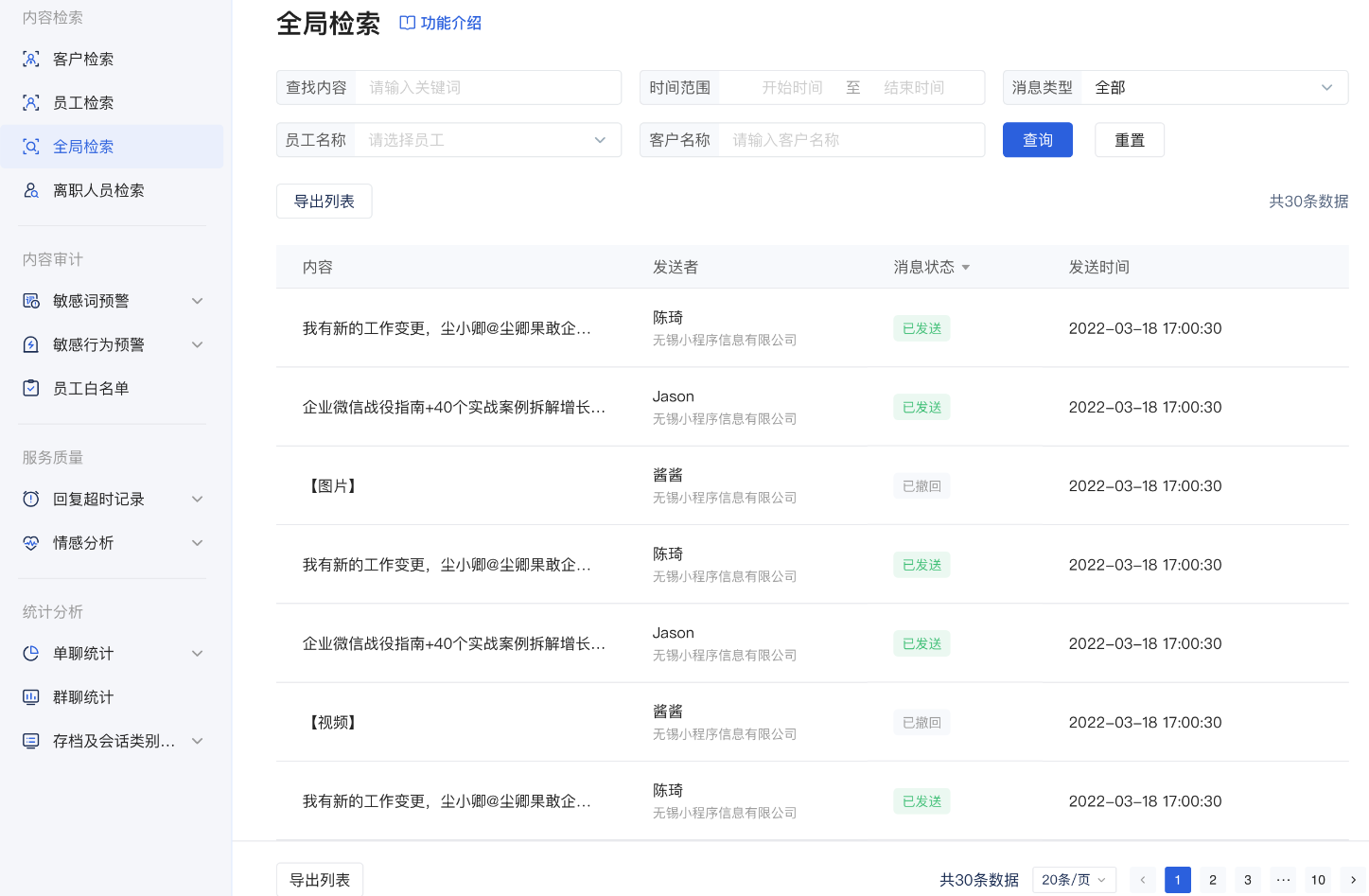Click the 功能介绍 book icon

[x=408, y=23]
